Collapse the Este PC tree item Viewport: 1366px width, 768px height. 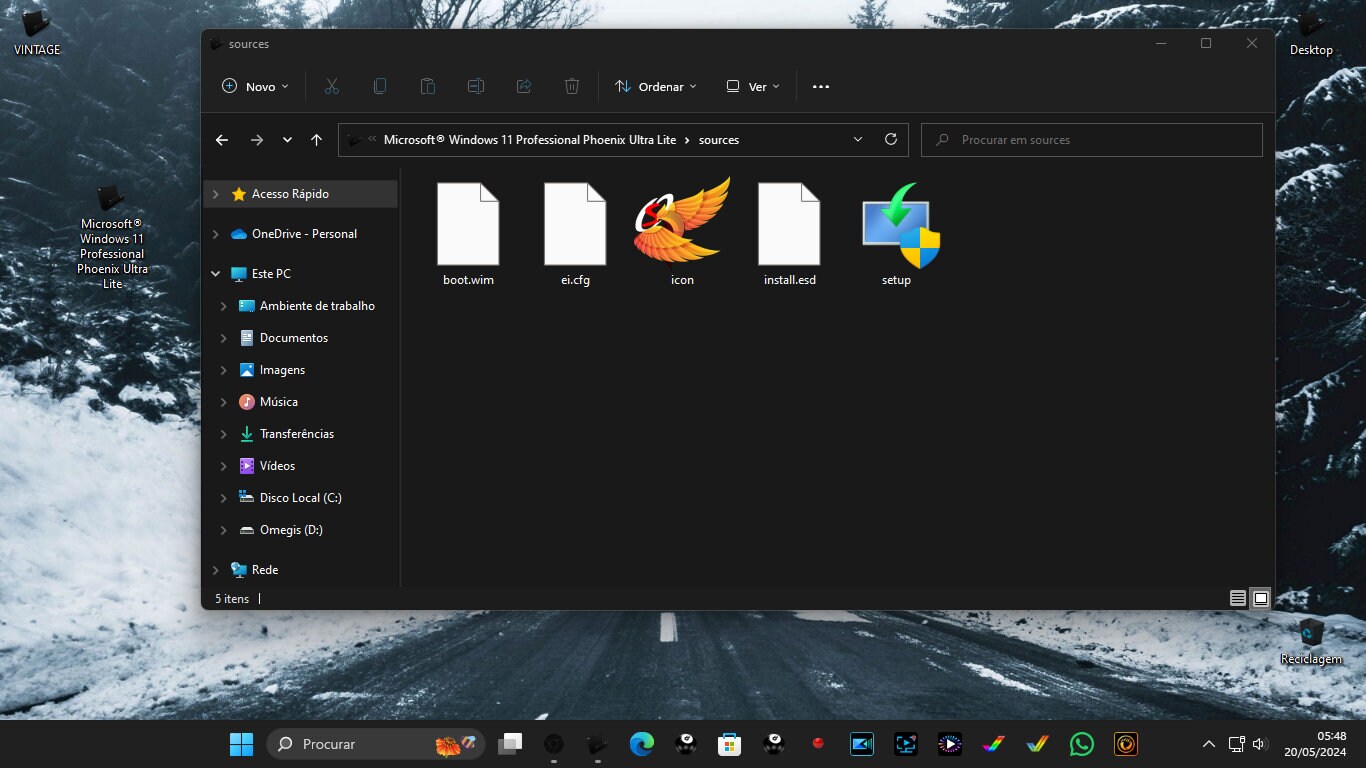214,273
